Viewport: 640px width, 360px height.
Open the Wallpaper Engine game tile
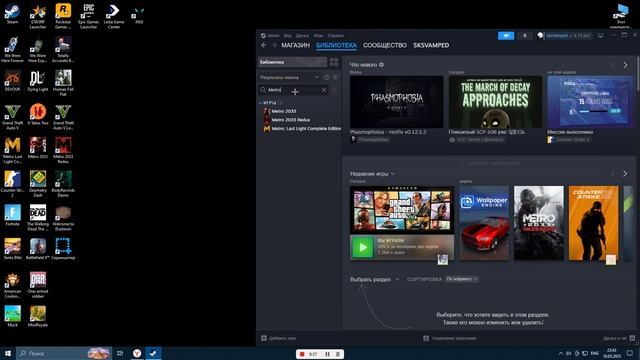tap(484, 223)
